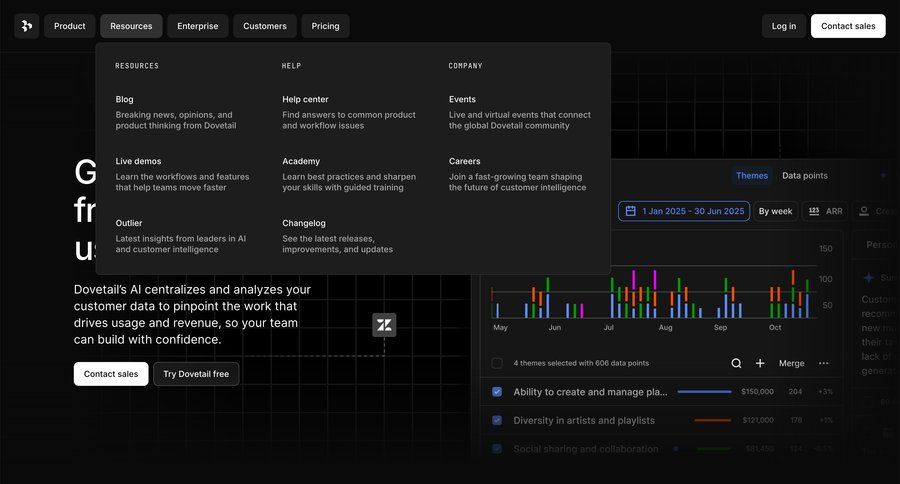Open Changelog from the Help menu
The height and width of the screenshot is (484, 900).
[304, 223]
